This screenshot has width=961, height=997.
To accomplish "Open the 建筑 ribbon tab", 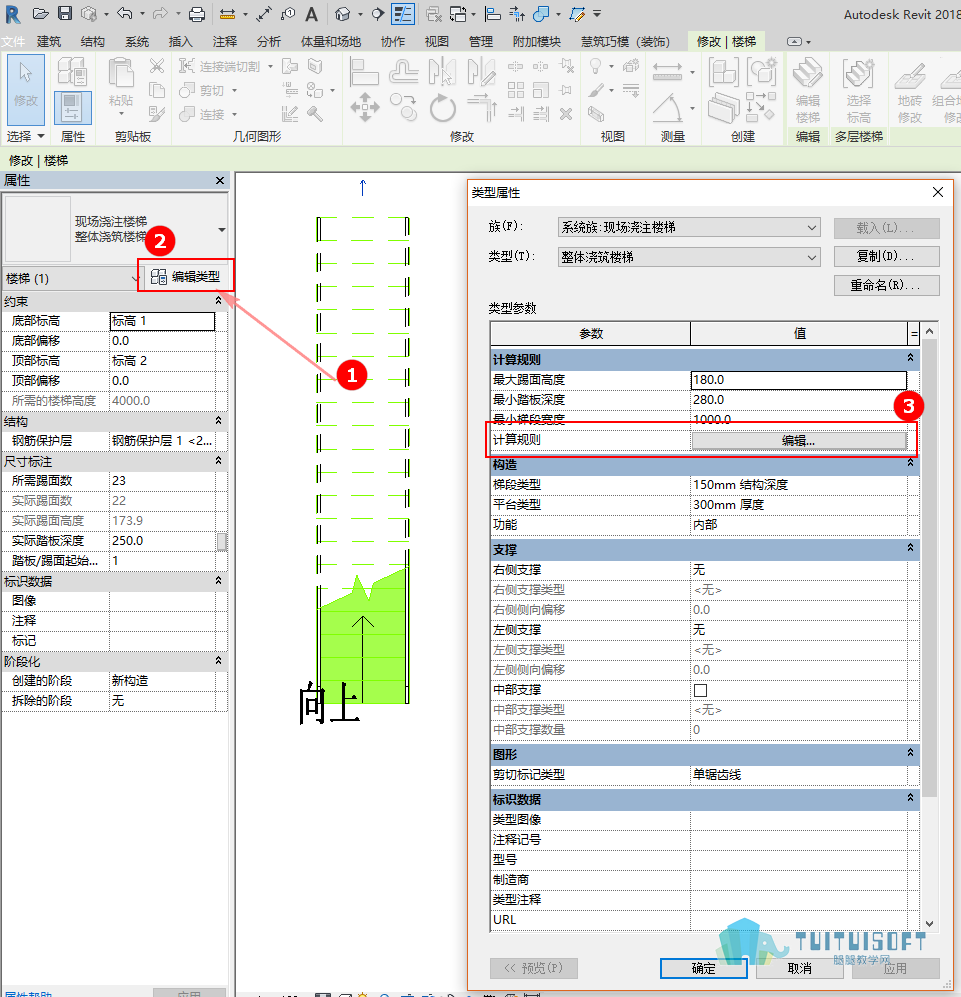I will [x=49, y=41].
